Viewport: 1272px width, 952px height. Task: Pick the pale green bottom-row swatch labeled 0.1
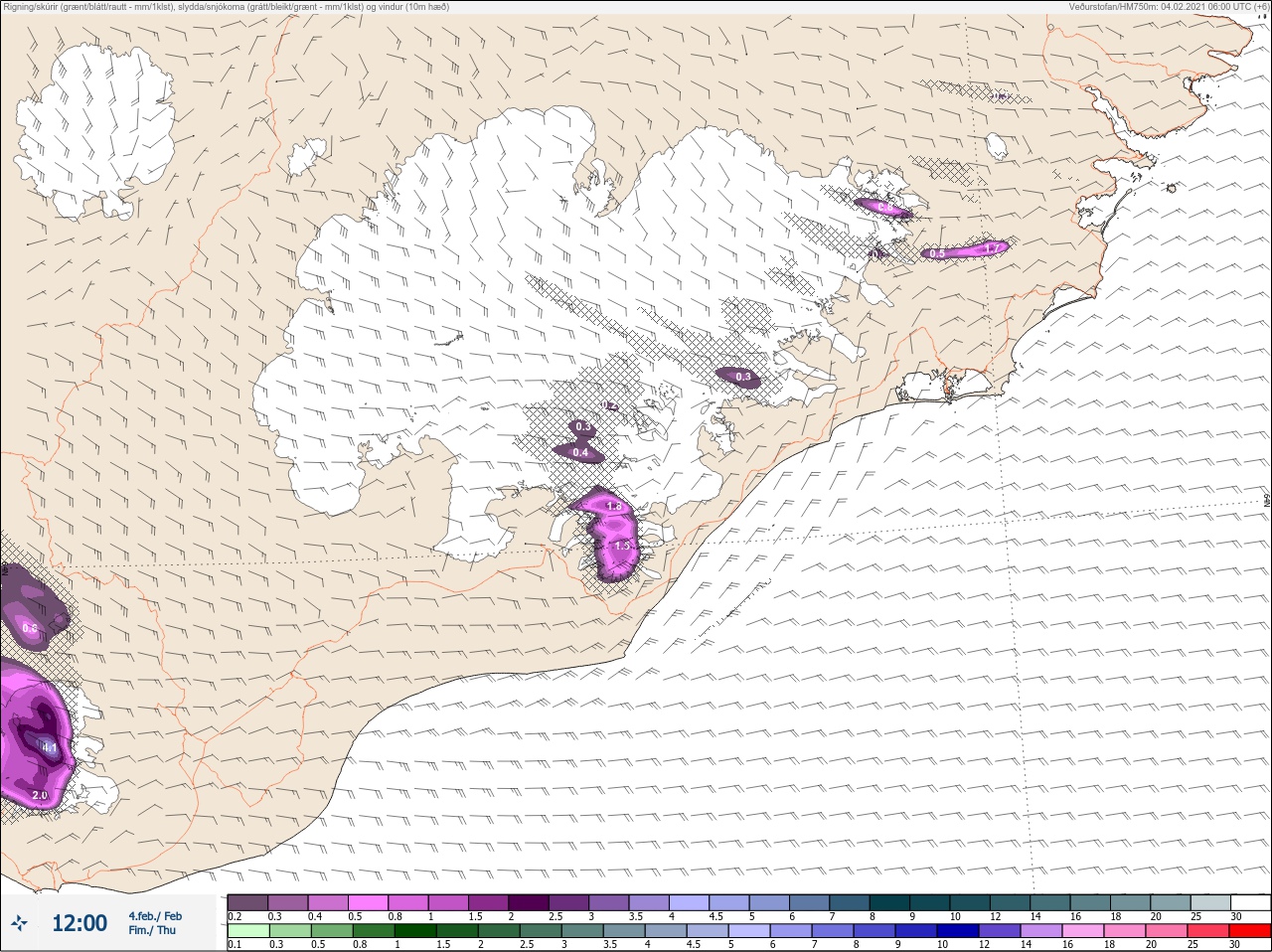pyautogui.click(x=247, y=931)
